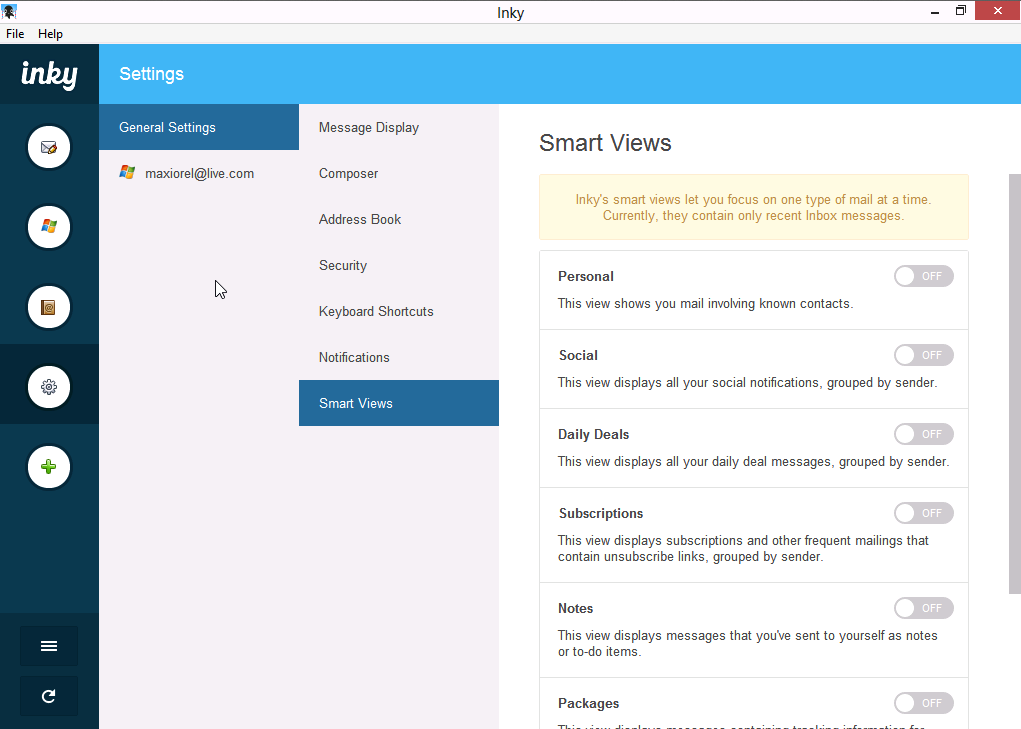Select the Smart Views settings item
This screenshot has width=1021, height=729.
click(x=399, y=404)
